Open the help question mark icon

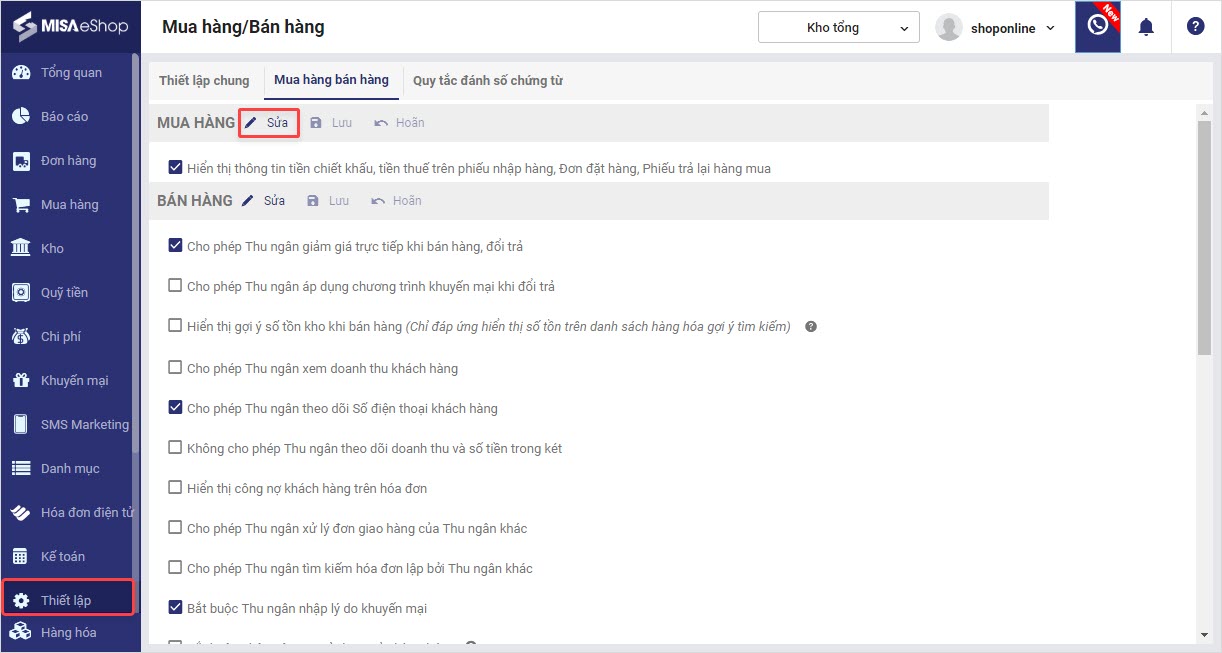point(1195,27)
